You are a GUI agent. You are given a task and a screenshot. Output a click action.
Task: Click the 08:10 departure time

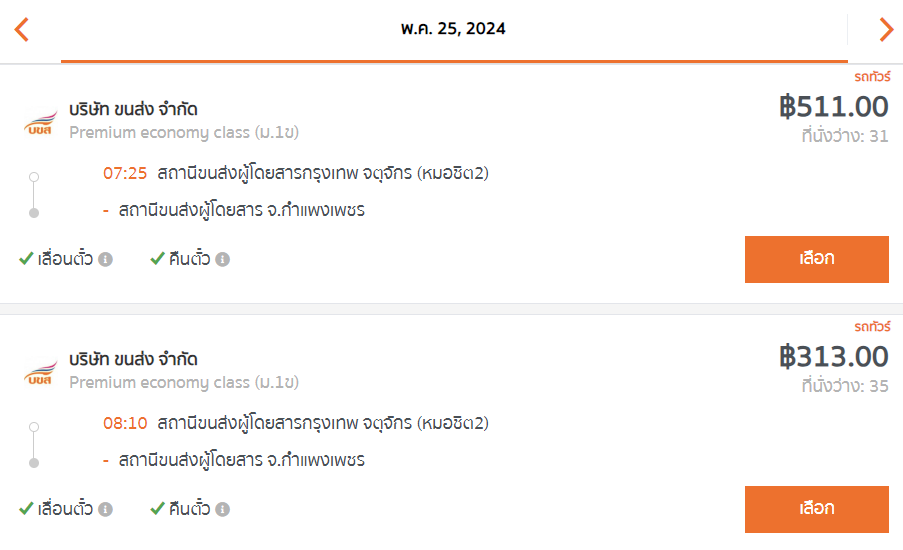pyautogui.click(x=125, y=424)
